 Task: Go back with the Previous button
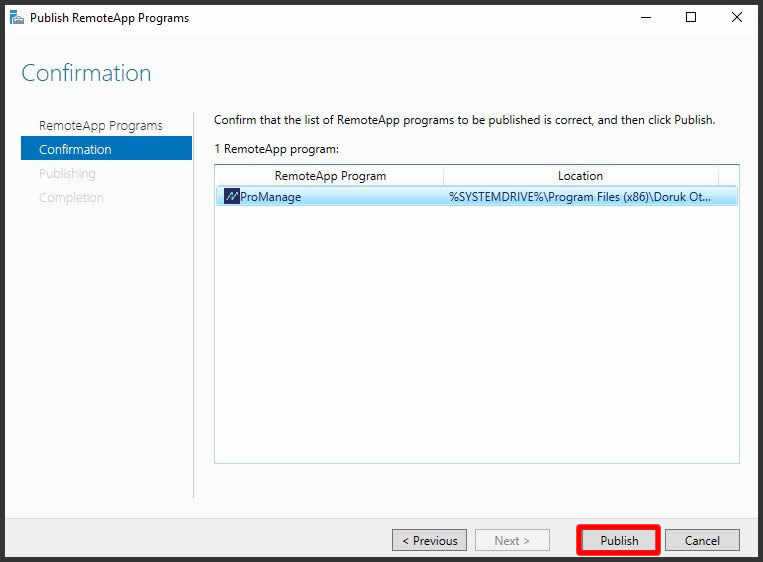pyautogui.click(x=429, y=540)
